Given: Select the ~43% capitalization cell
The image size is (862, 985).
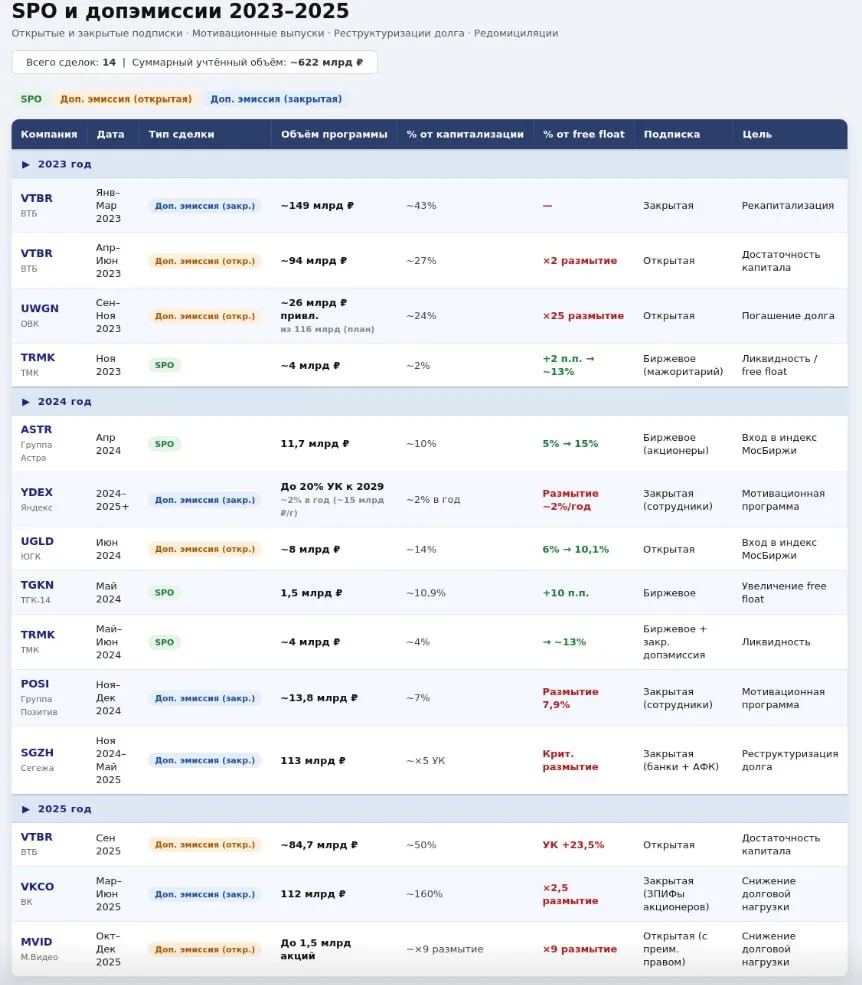Looking at the screenshot, I should pyautogui.click(x=421, y=205).
